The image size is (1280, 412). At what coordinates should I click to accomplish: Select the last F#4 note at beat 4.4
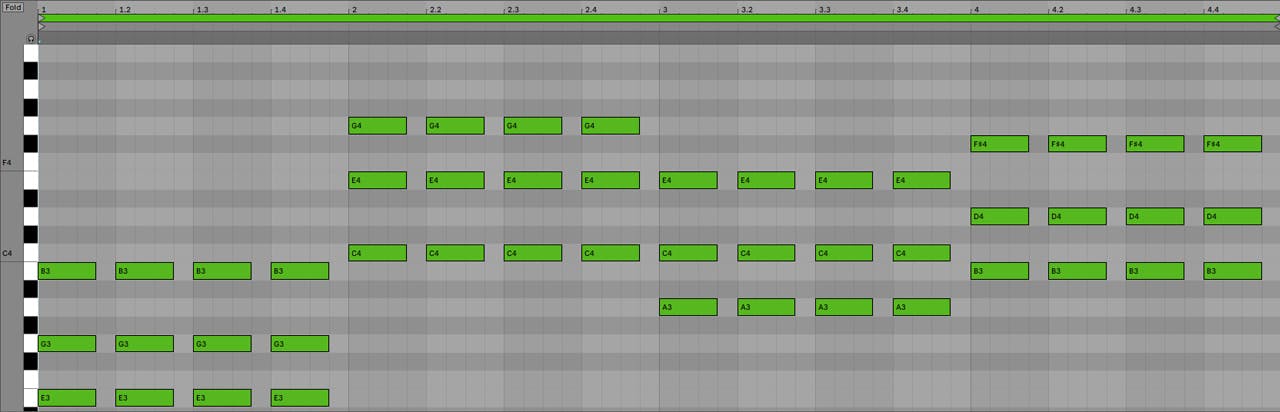[x=1232, y=144]
